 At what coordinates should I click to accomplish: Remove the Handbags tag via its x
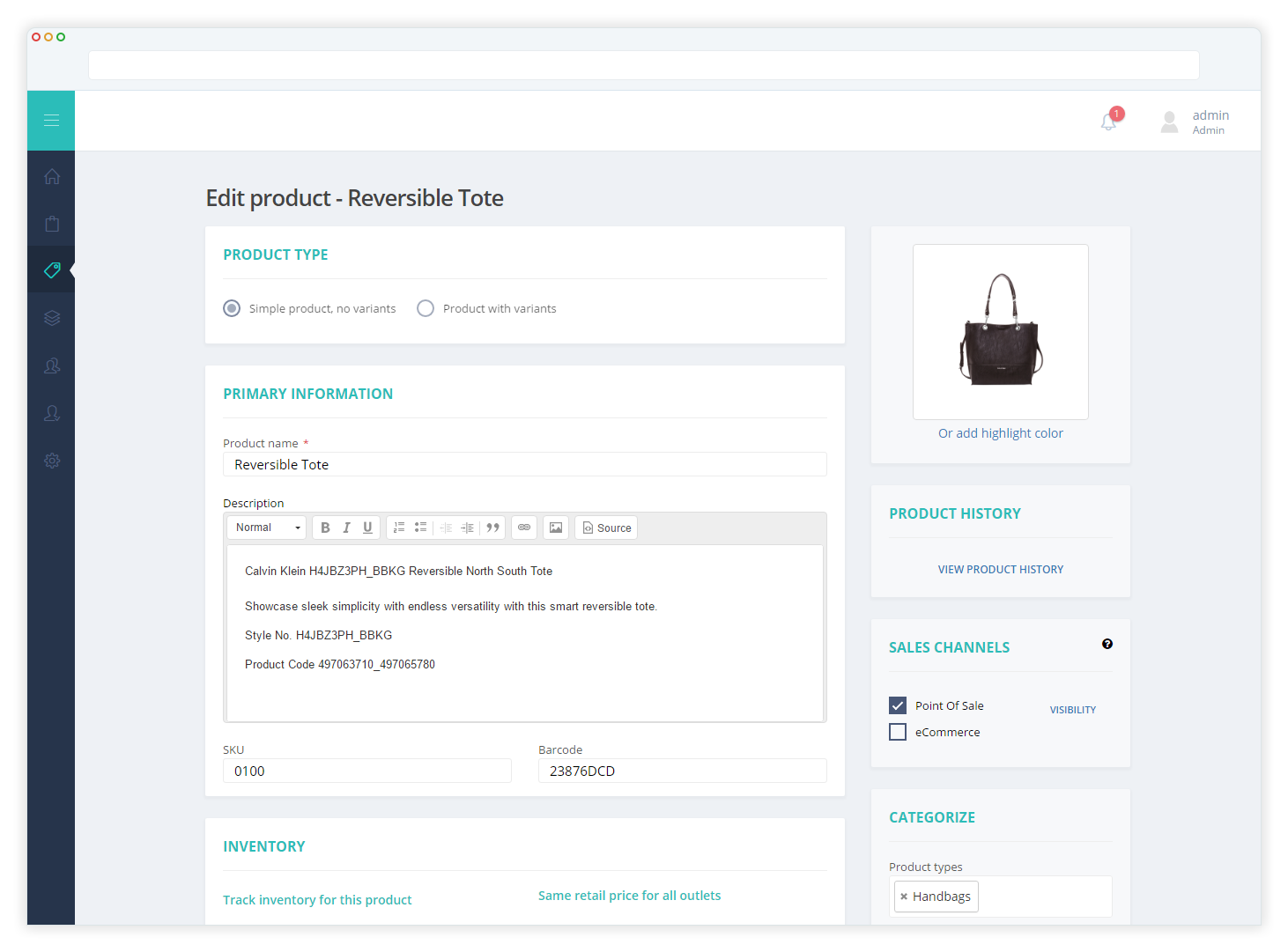904,896
